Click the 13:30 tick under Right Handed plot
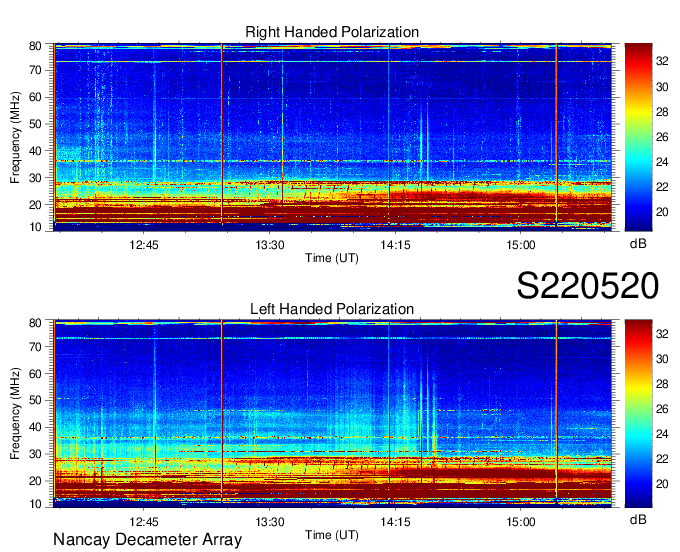Image resolution: width=680 pixels, height=552 pixels. [x=270, y=245]
